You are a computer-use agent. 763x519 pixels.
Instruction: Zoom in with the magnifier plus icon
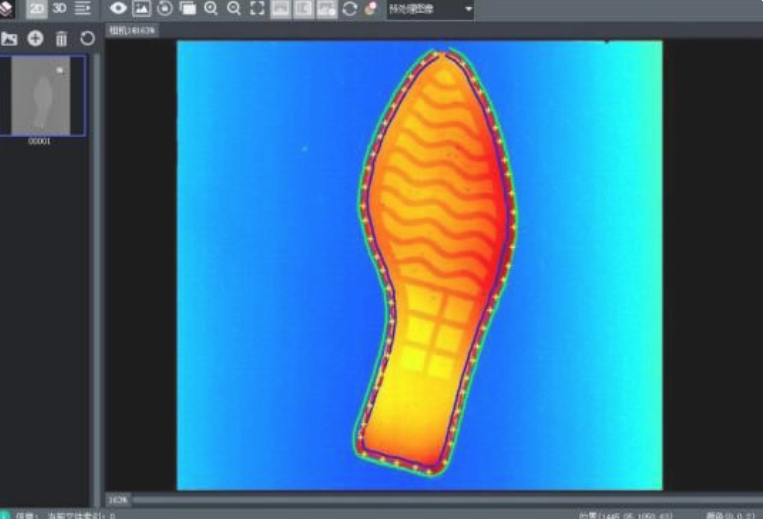(211, 9)
